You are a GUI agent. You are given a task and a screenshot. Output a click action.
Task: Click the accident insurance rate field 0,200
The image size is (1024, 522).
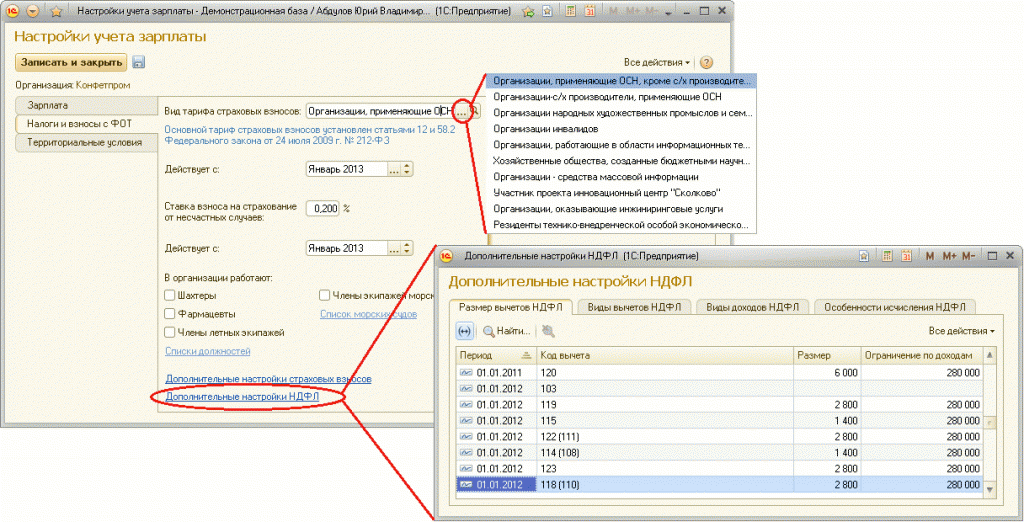(x=323, y=208)
